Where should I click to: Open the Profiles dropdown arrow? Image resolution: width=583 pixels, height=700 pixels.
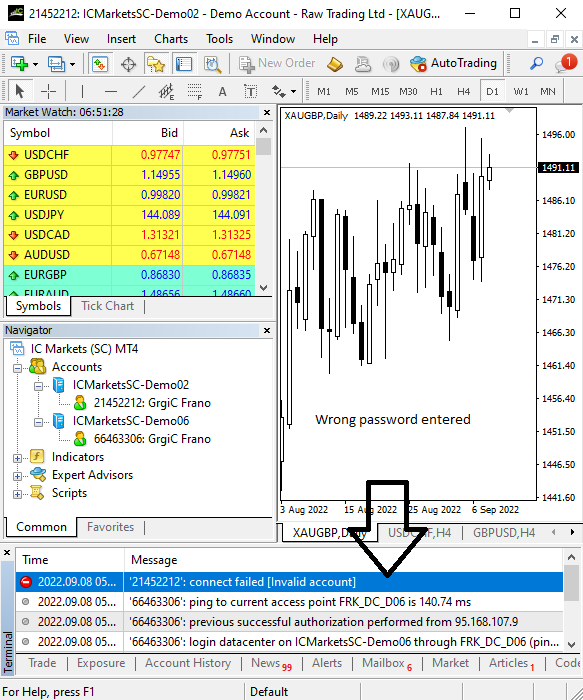coord(72,65)
